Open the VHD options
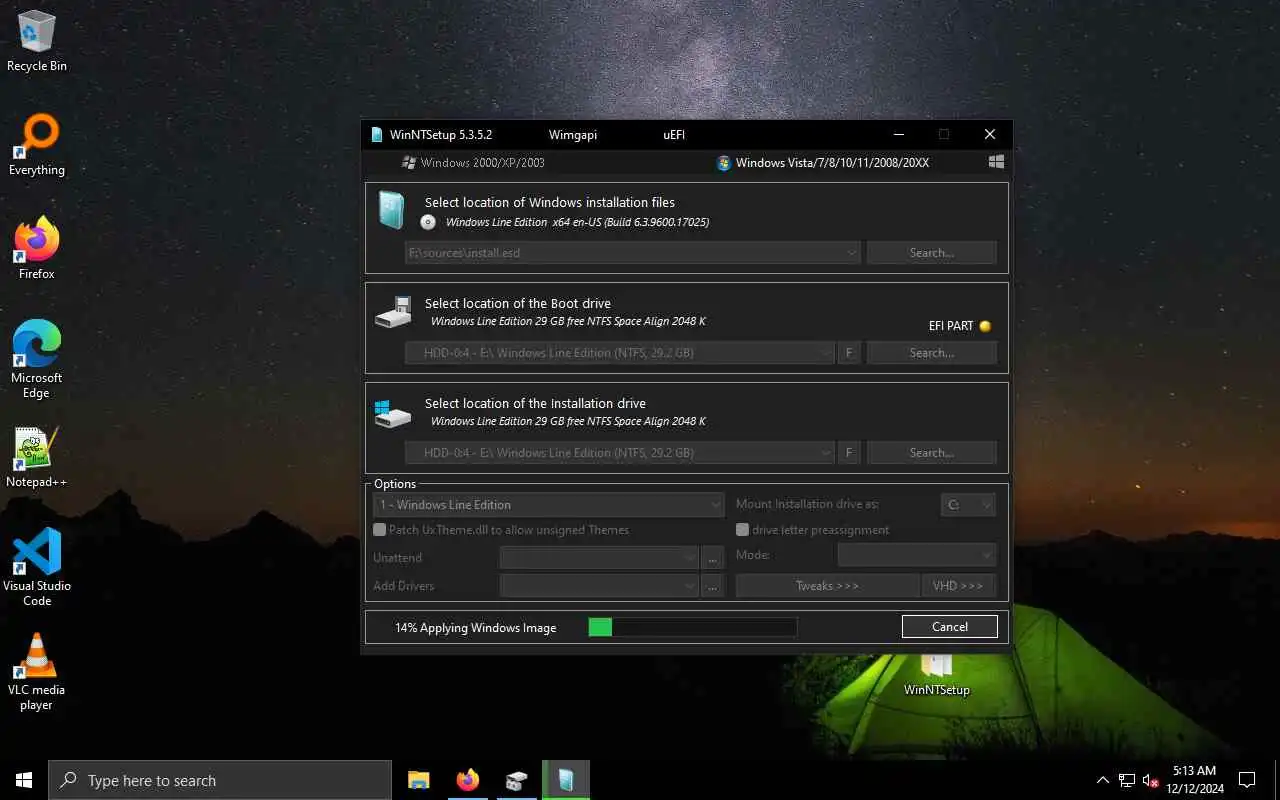 pyautogui.click(x=958, y=585)
